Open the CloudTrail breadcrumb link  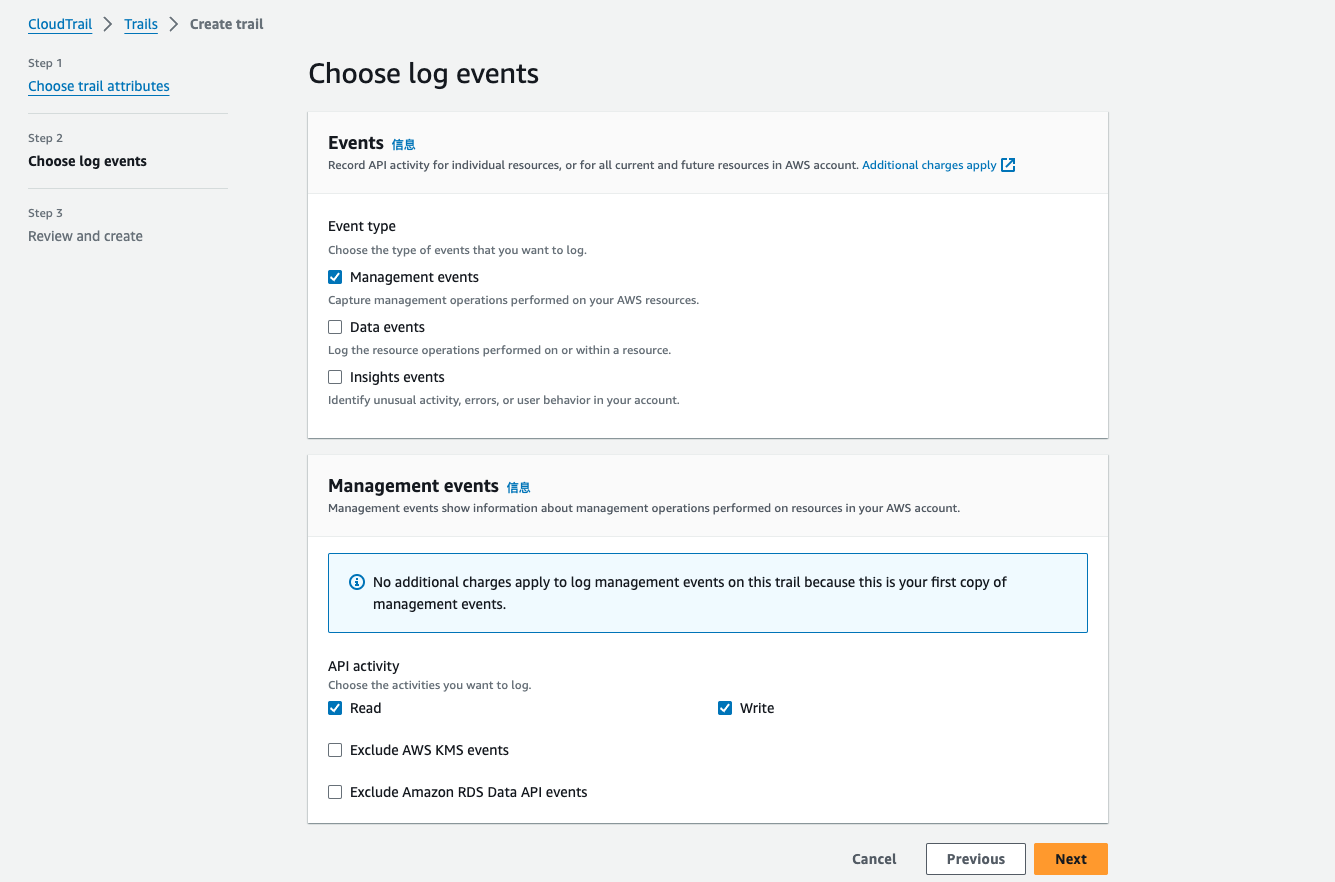pyautogui.click(x=60, y=24)
